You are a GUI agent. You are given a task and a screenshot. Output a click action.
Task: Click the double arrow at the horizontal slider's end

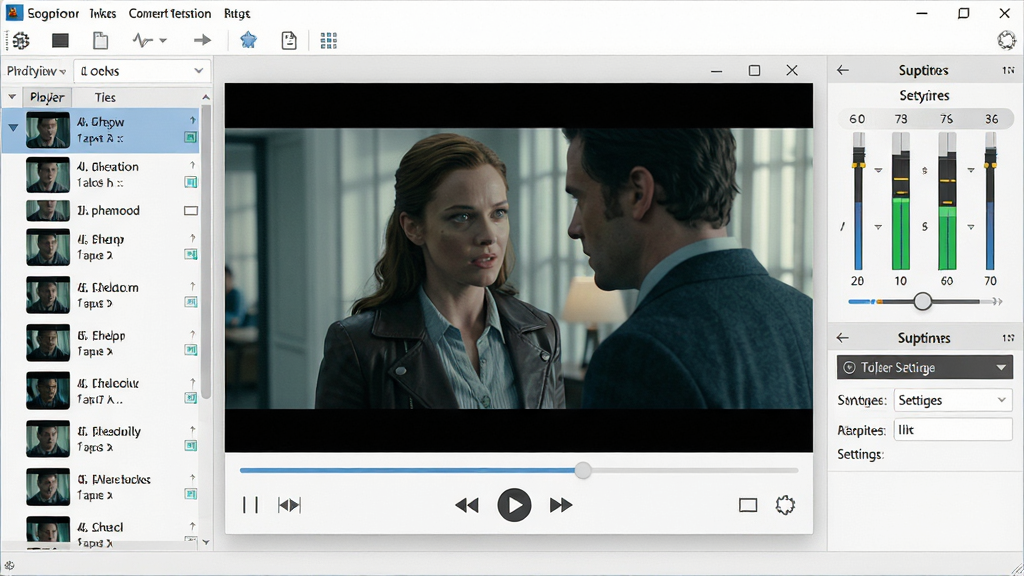997,301
